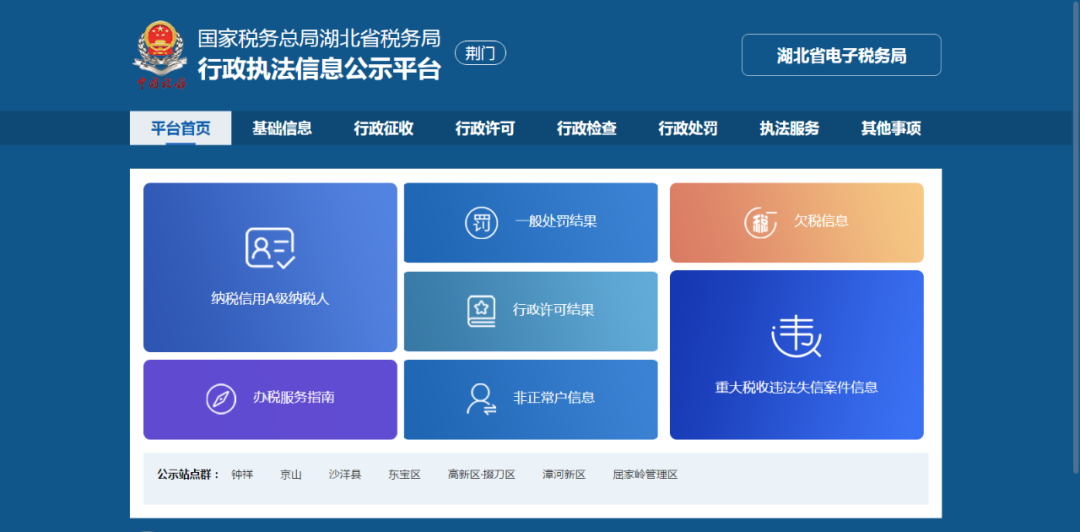Go to the 漳河新区 site link
The width and height of the screenshot is (1080, 532).
(564, 475)
